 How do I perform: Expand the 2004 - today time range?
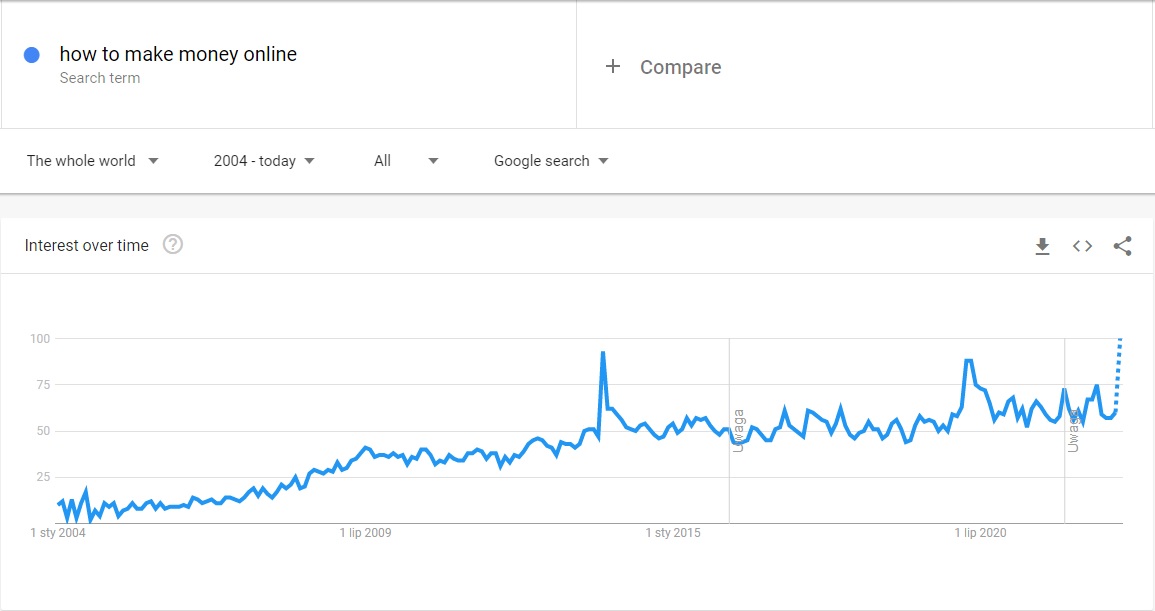tap(264, 161)
